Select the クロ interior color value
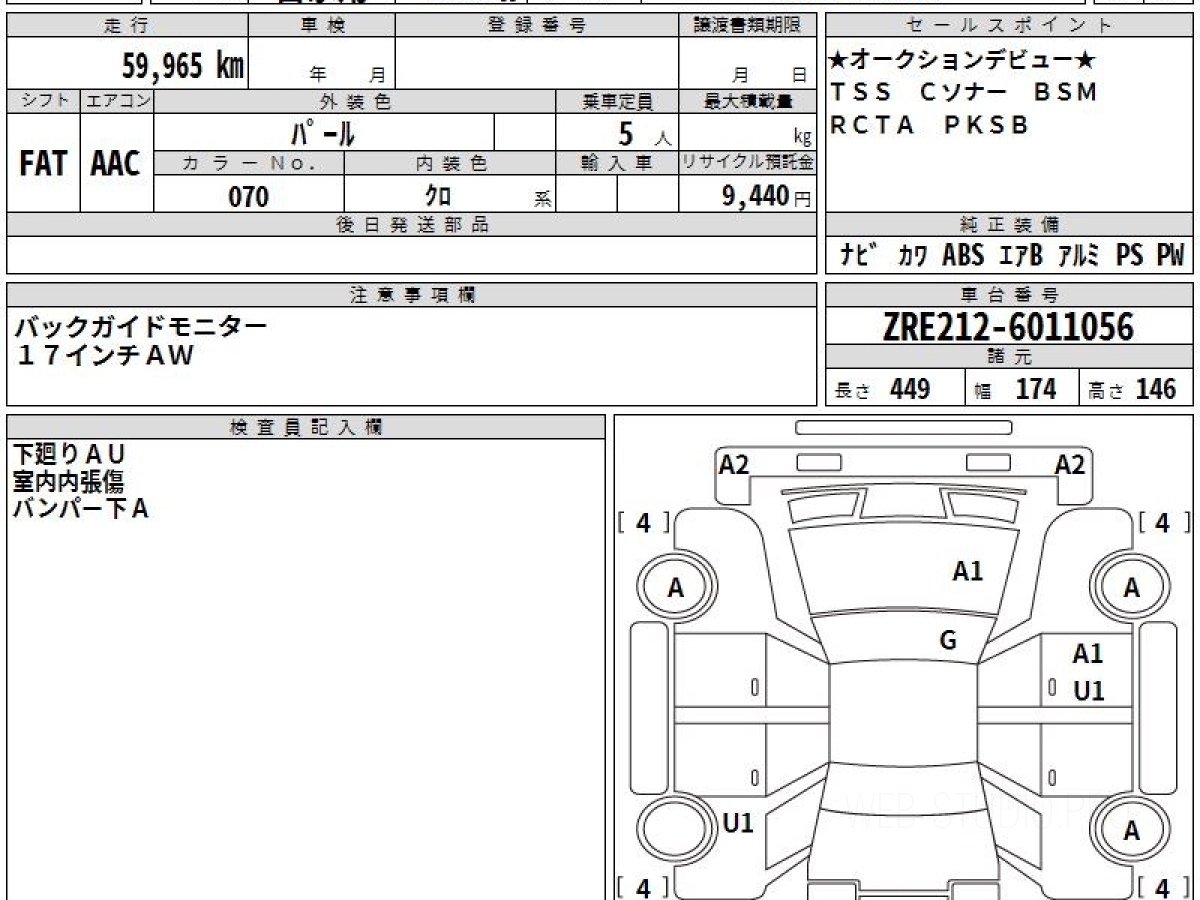The height and width of the screenshot is (900, 1200). pyautogui.click(x=437, y=195)
